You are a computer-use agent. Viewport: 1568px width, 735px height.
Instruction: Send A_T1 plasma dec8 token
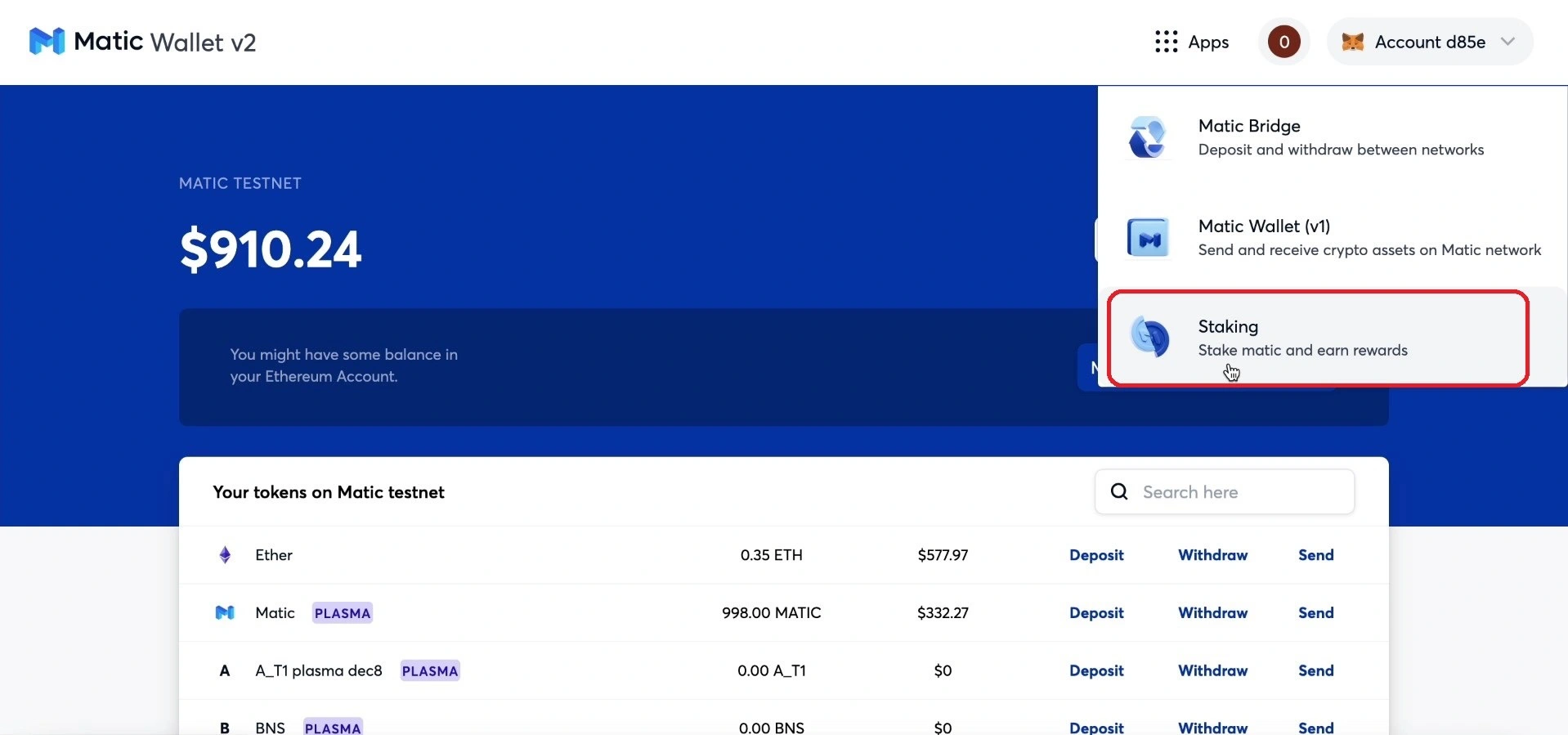coord(1315,670)
